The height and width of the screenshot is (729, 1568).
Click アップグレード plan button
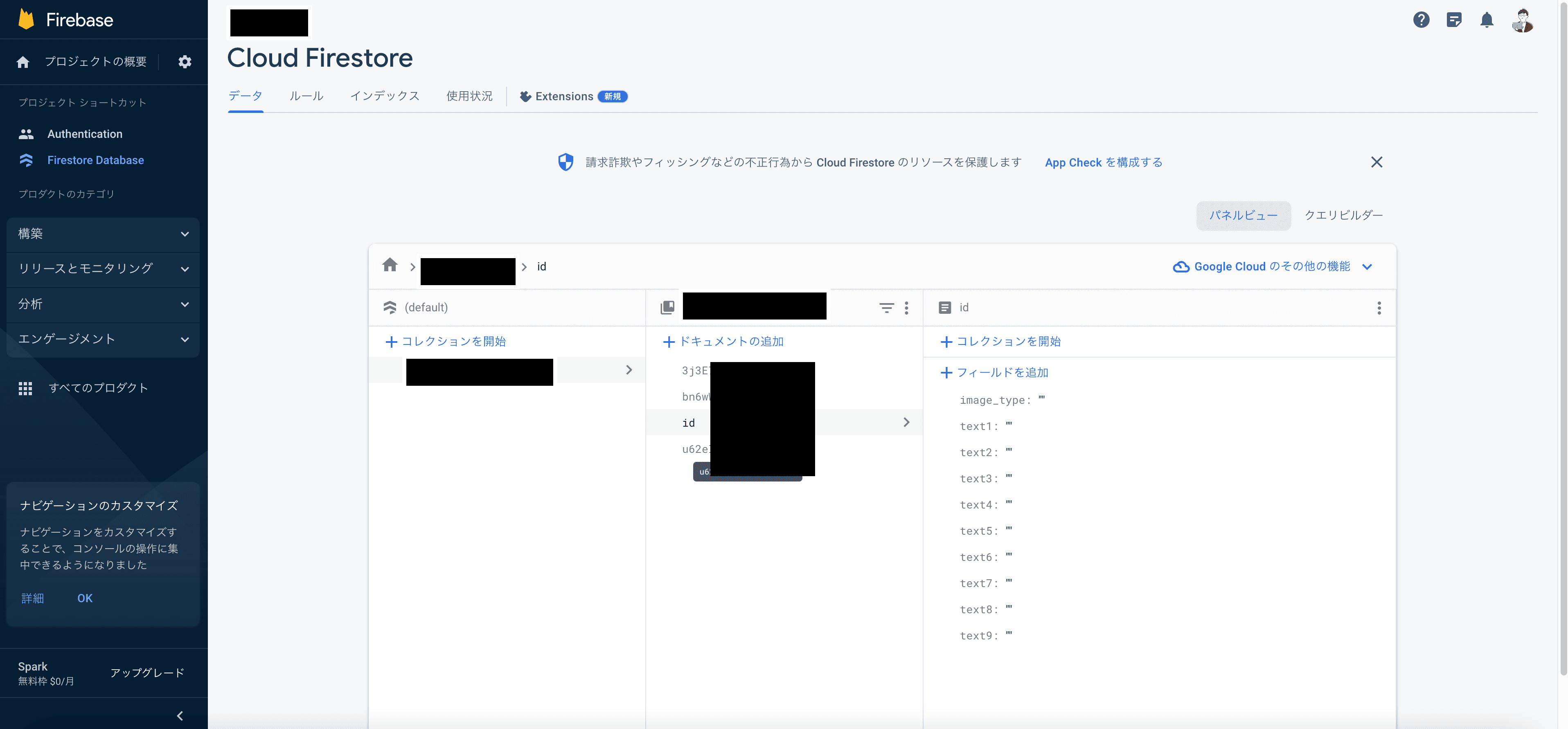pyautogui.click(x=147, y=673)
